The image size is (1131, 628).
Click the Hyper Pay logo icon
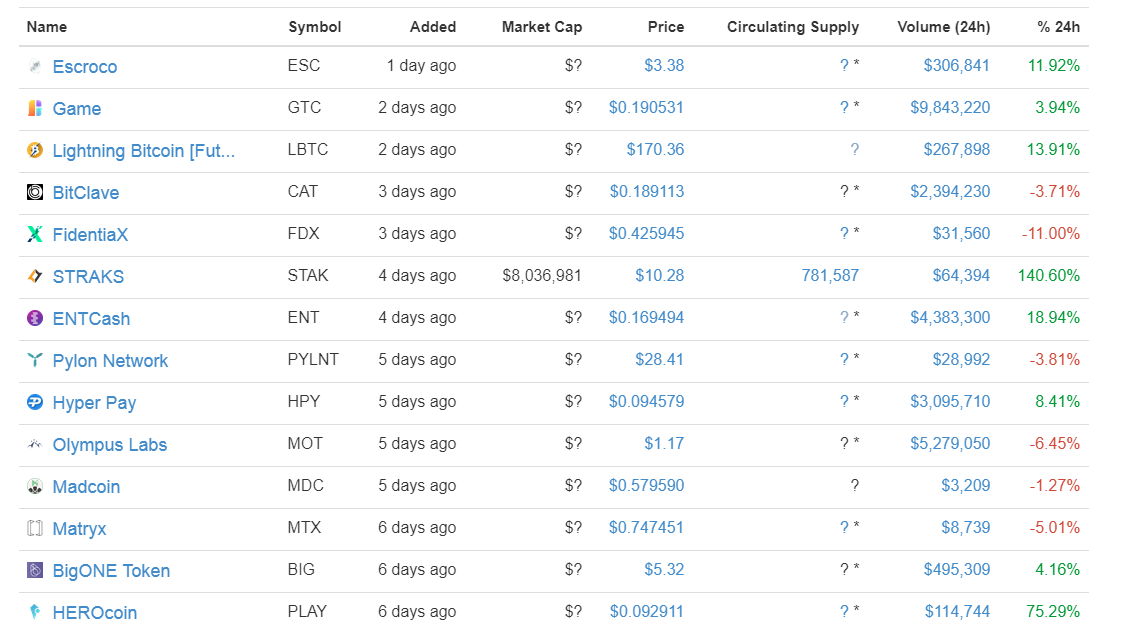point(35,402)
